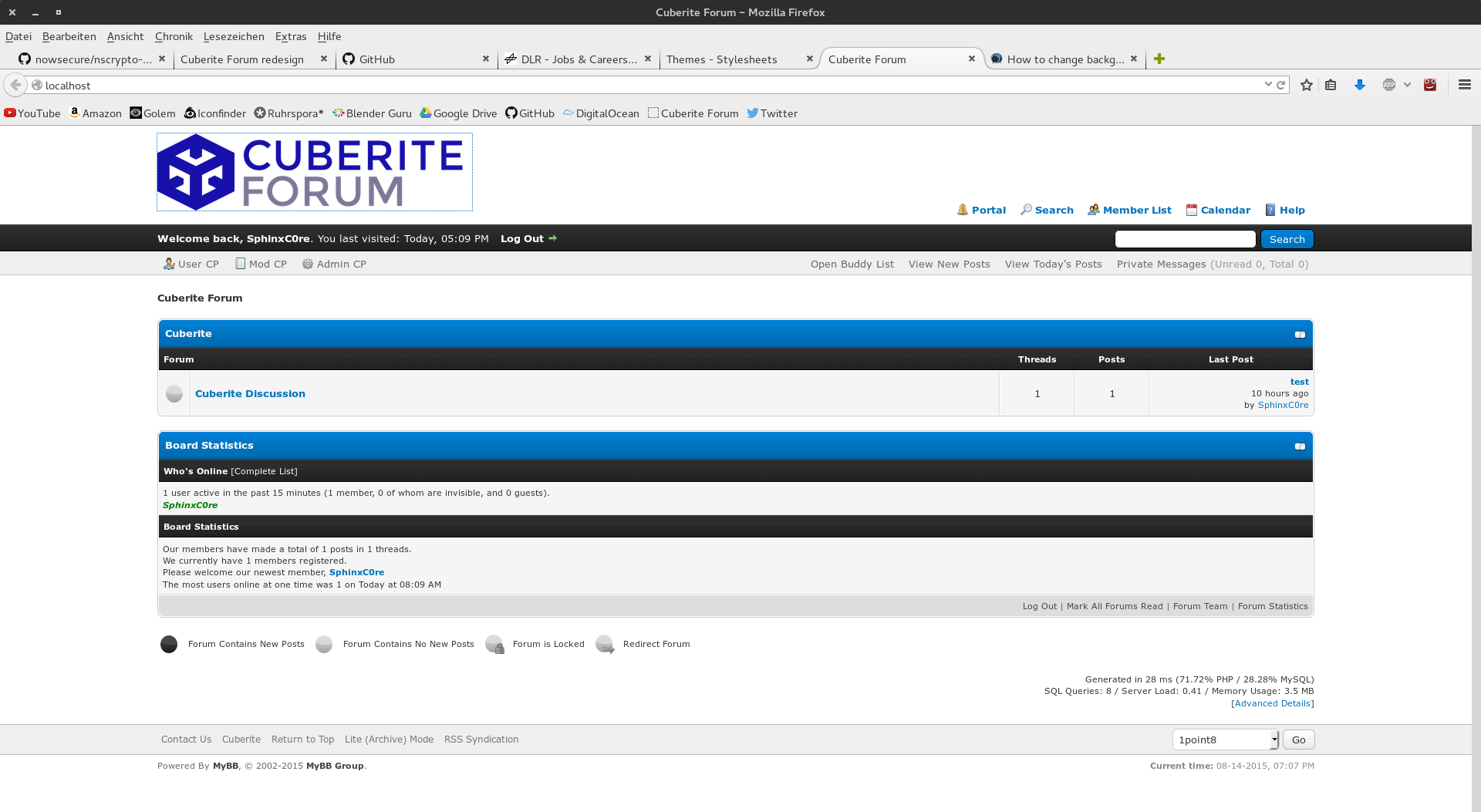The width and height of the screenshot is (1481, 812).
Task: Click the Cuberite Discussion forum status icon
Action: point(174,394)
